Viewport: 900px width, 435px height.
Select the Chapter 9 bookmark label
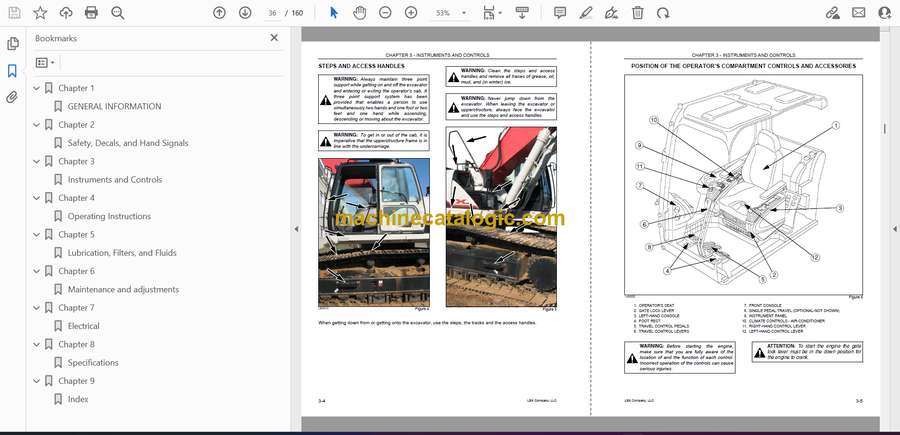coord(76,381)
